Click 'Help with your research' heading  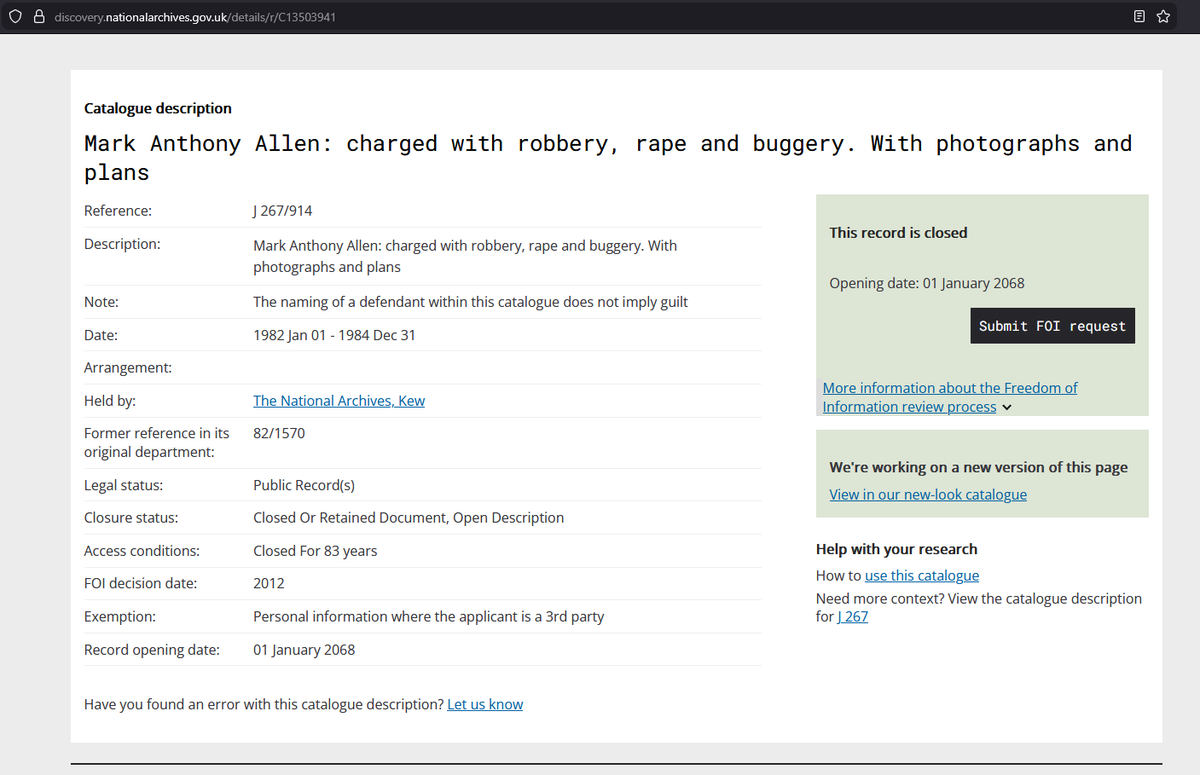pyautogui.click(x=897, y=549)
